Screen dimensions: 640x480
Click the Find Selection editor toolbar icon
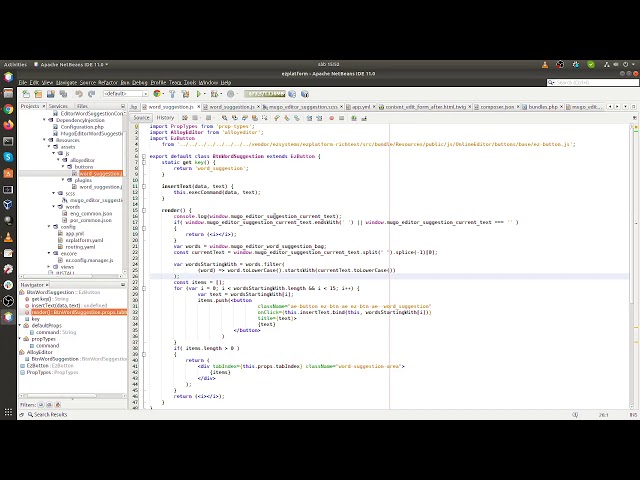[x=224, y=118]
